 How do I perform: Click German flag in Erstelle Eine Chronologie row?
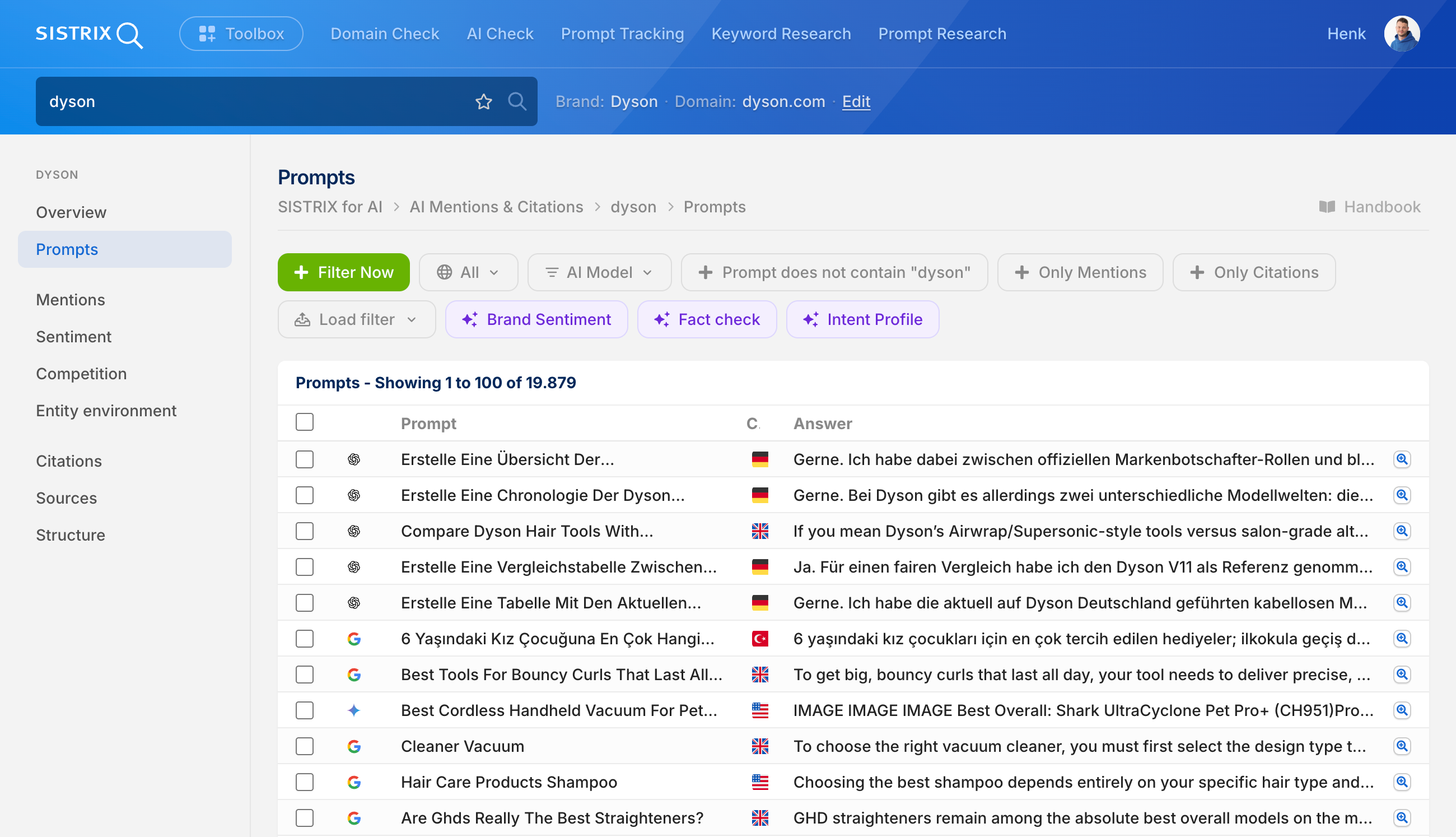759,495
